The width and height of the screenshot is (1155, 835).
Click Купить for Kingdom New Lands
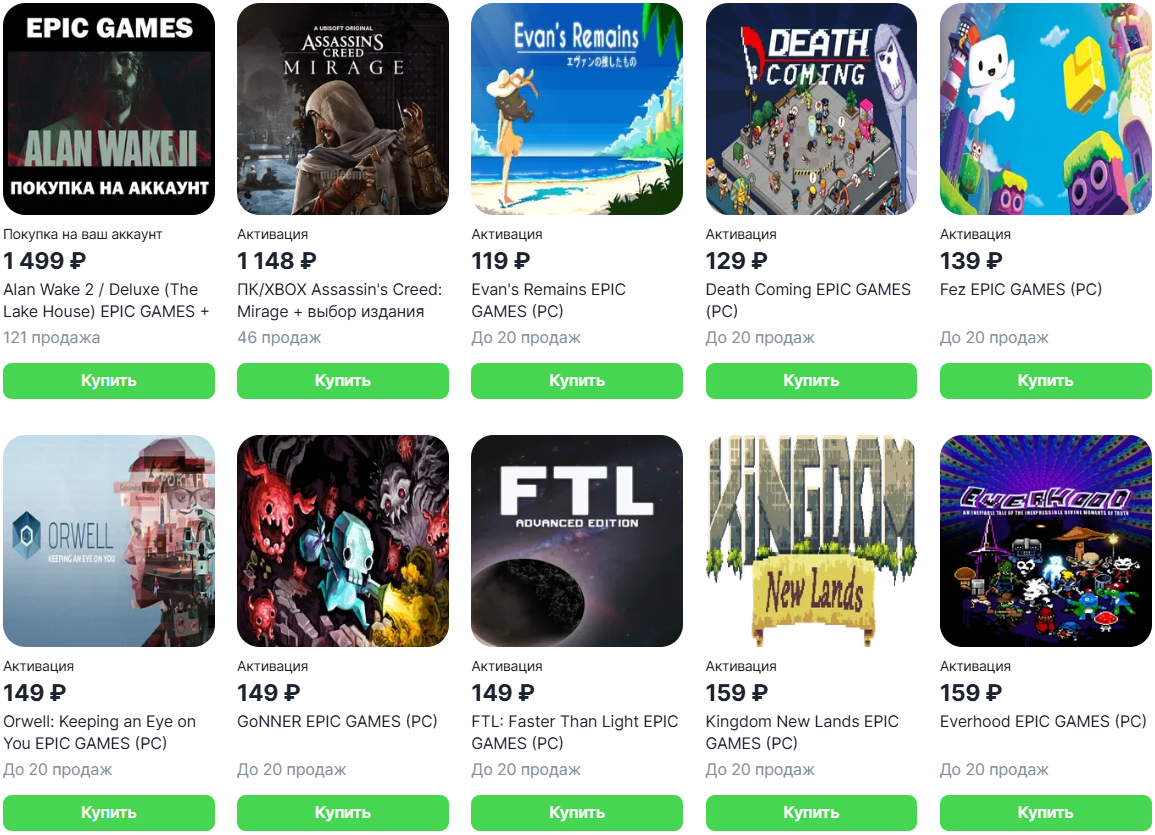811,813
